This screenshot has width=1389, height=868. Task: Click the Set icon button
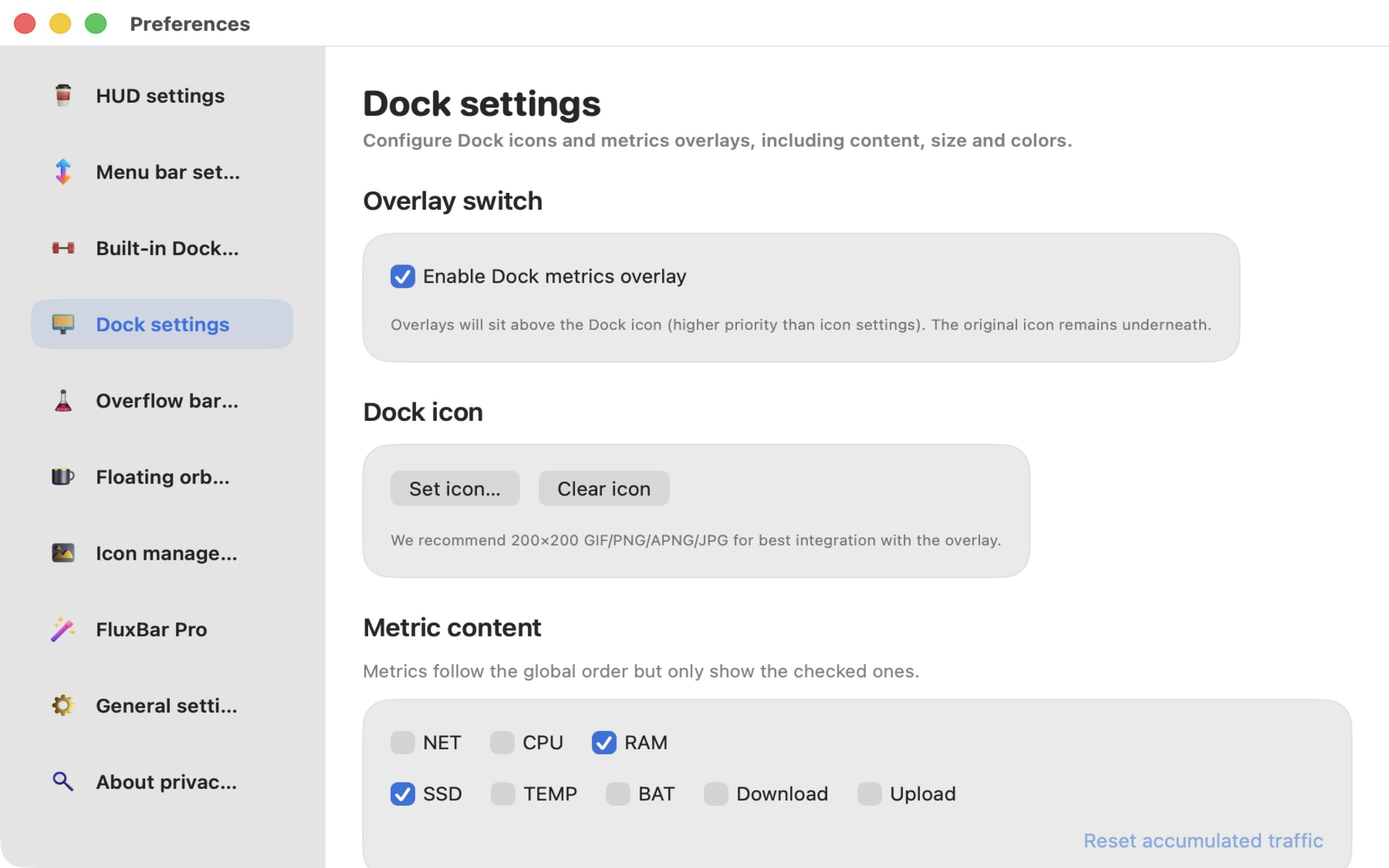[x=455, y=488]
